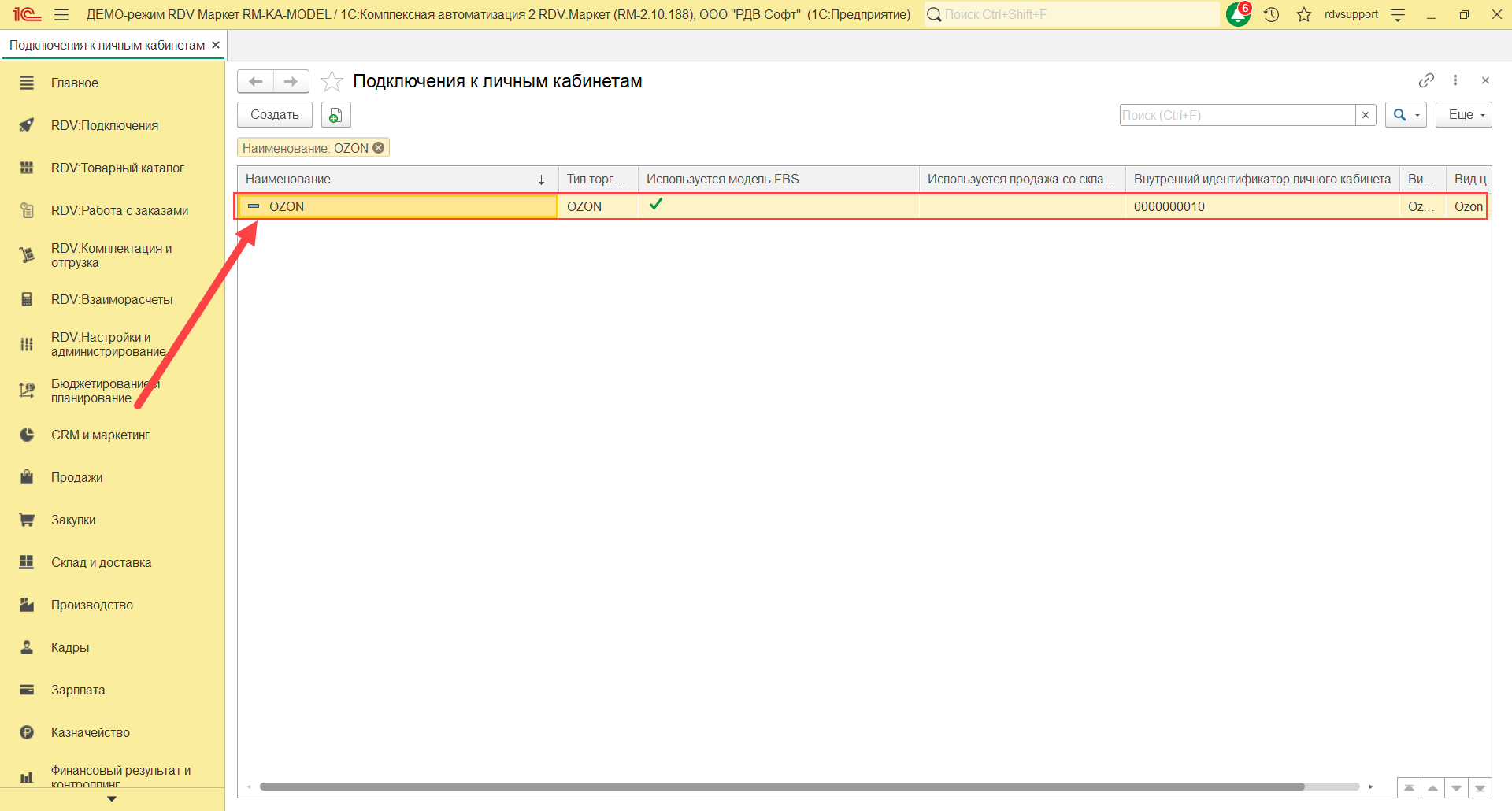Focus the global search Ctrl+Shift+F field
Viewport: 1512px width, 811px height.
click(x=1072, y=14)
